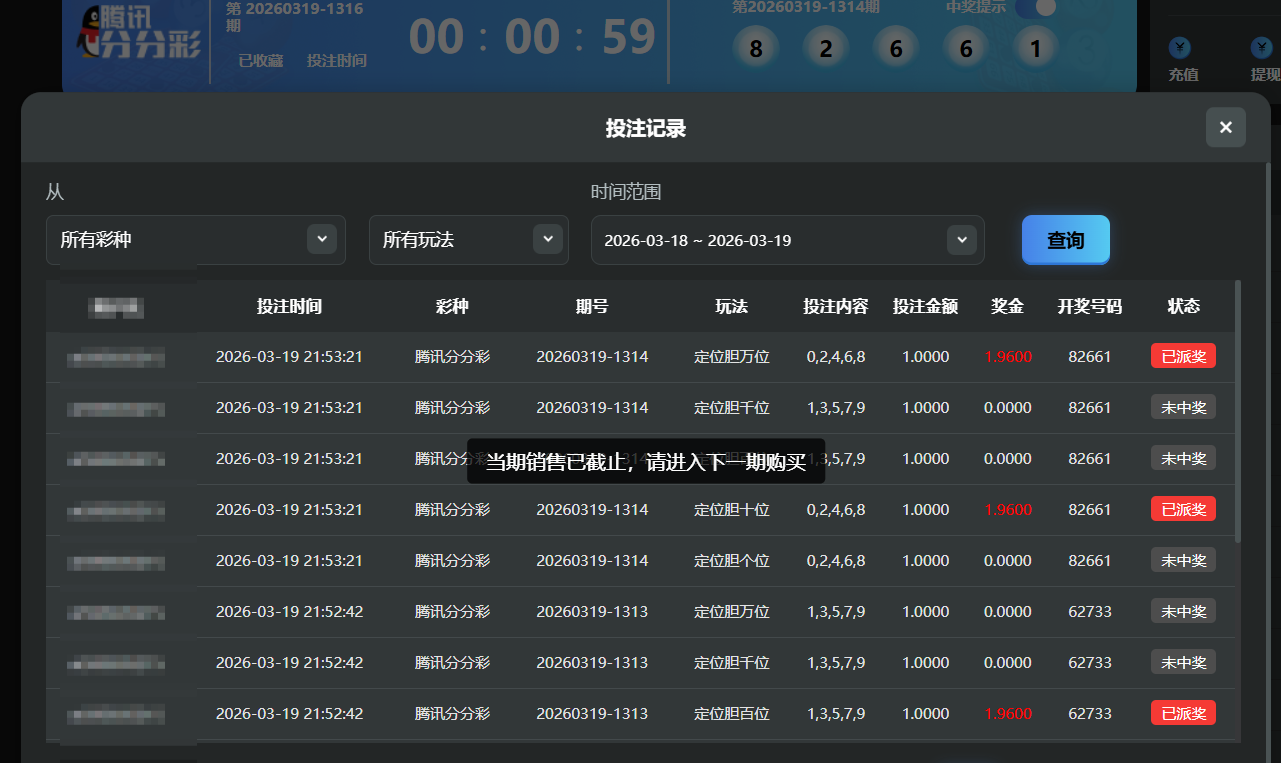Image resolution: width=1281 pixels, height=763 pixels.
Task: Click the records table vertical scrollbar
Action: pyautogui.click(x=1238, y=410)
